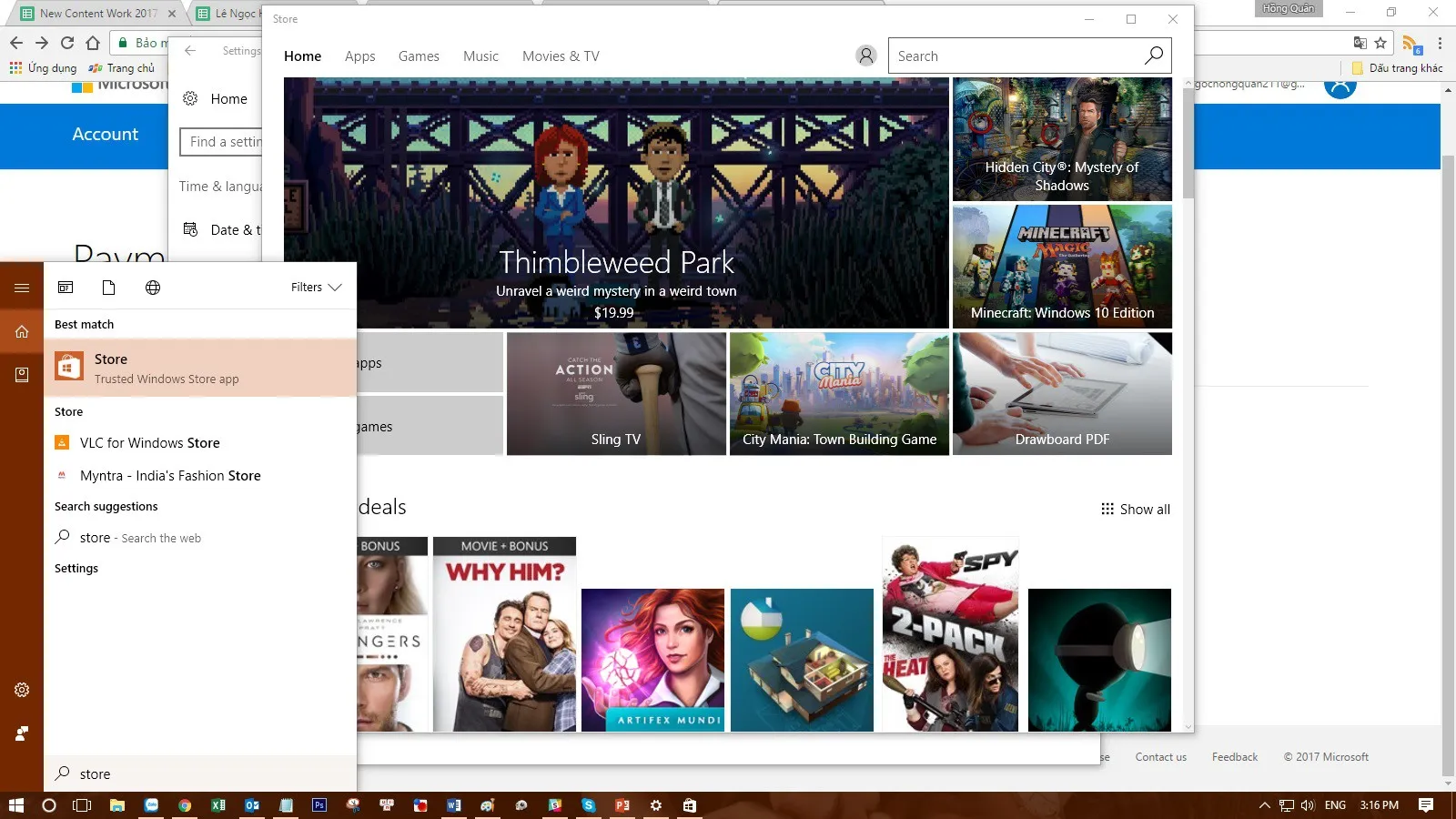Open the Start menu hamburger icon

click(22, 288)
